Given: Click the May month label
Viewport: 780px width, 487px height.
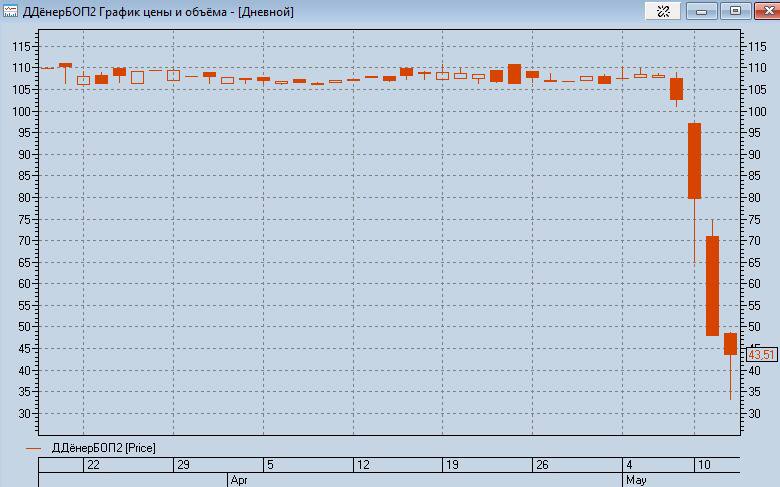Looking at the screenshot, I should pos(636,481).
